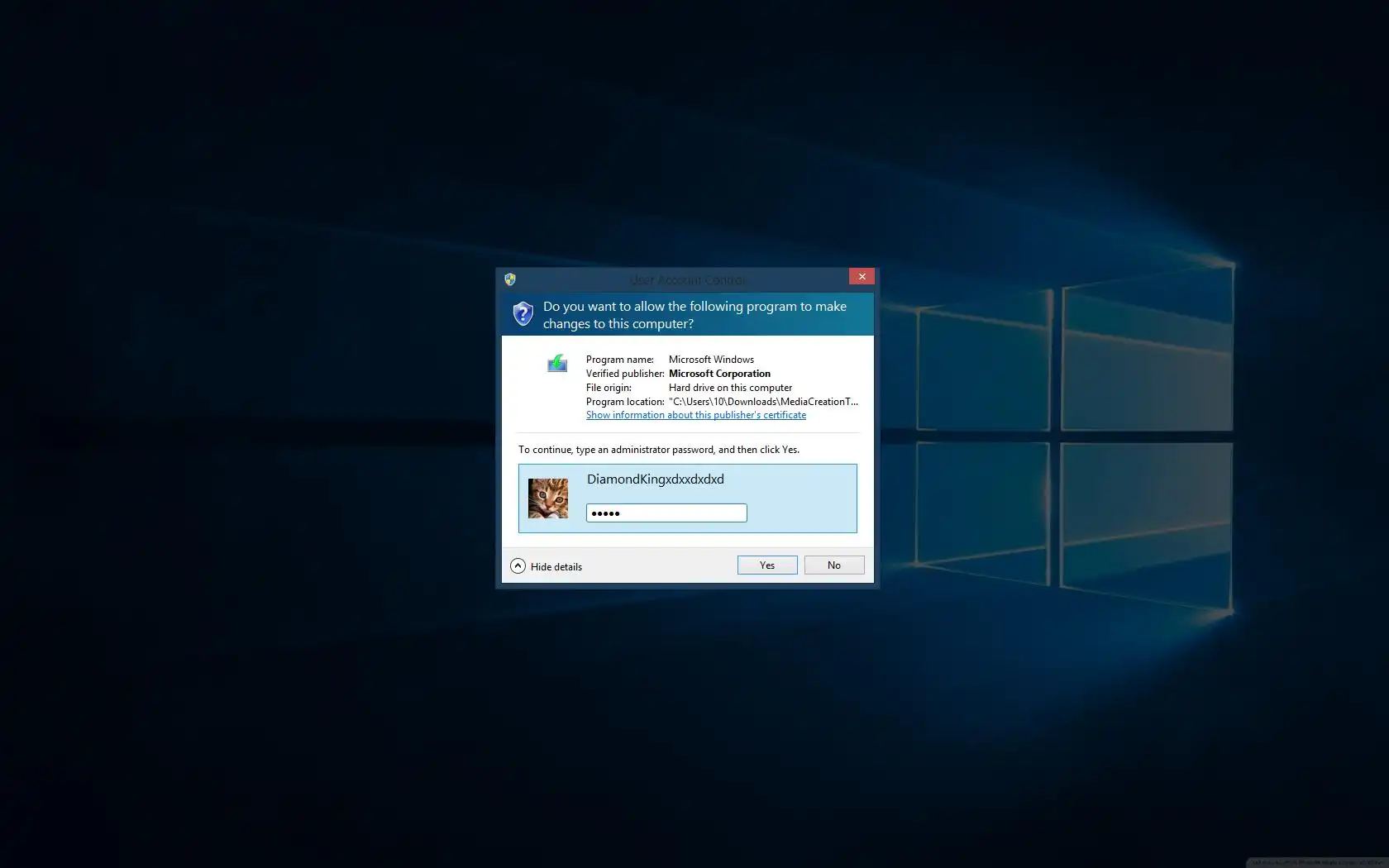Click the Microsoft Corporation publisher name
The width and height of the screenshot is (1389, 868).
[719, 374]
